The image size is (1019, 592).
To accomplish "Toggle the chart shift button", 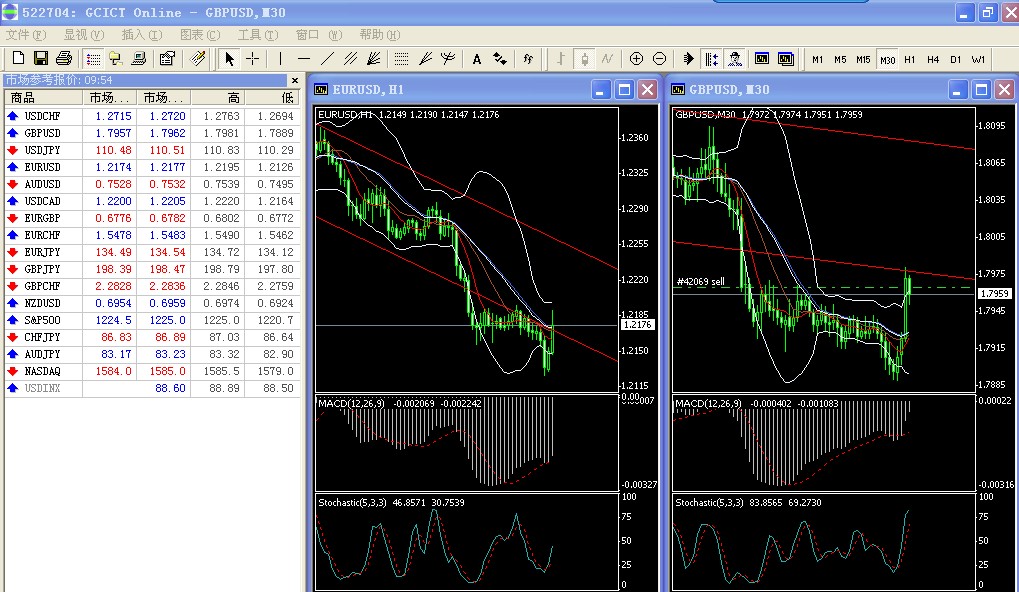I will 711,59.
